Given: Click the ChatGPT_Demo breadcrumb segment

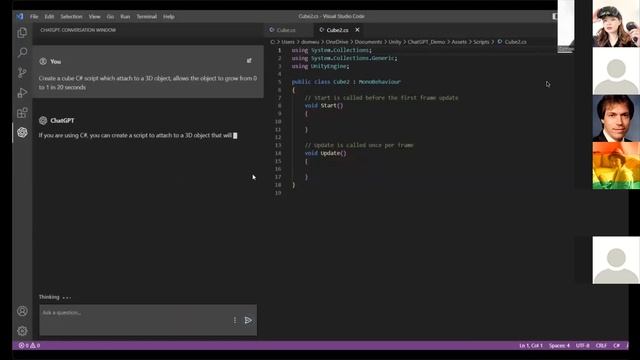Looking at the screenshot, I should coord(426,42).
